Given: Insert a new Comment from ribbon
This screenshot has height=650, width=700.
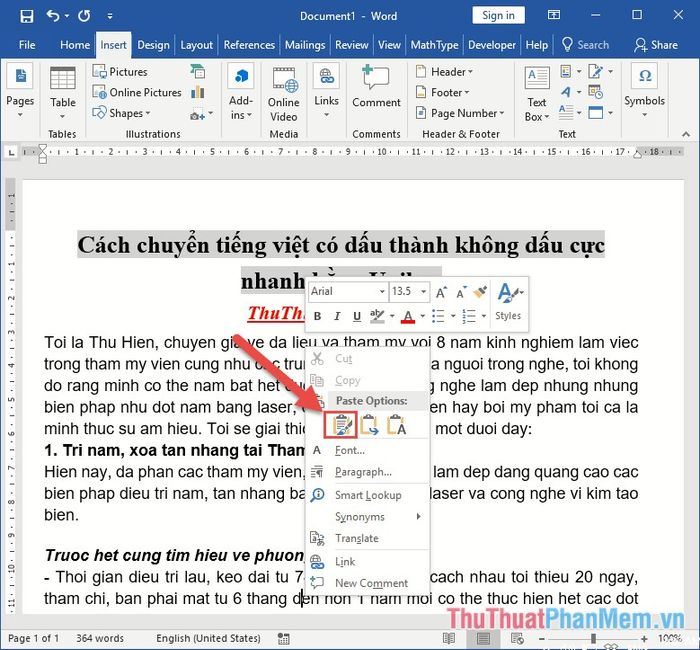Looking at the screenshot, I should point(376,88).
